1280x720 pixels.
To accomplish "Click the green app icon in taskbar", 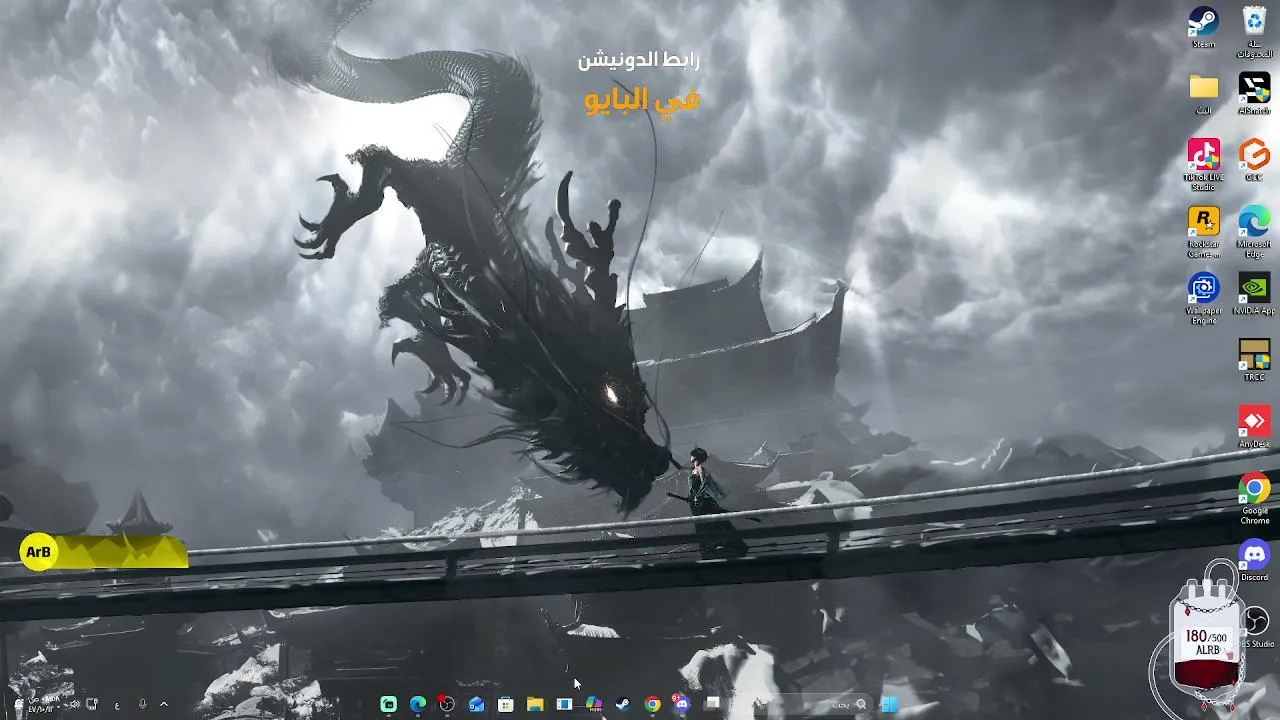I will point(388,704).
